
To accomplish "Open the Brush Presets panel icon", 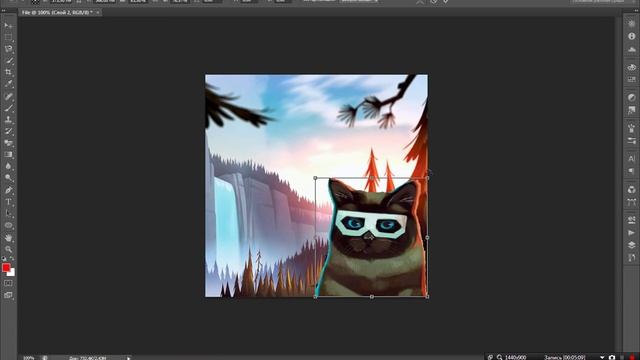I will [x=631, y=141].
